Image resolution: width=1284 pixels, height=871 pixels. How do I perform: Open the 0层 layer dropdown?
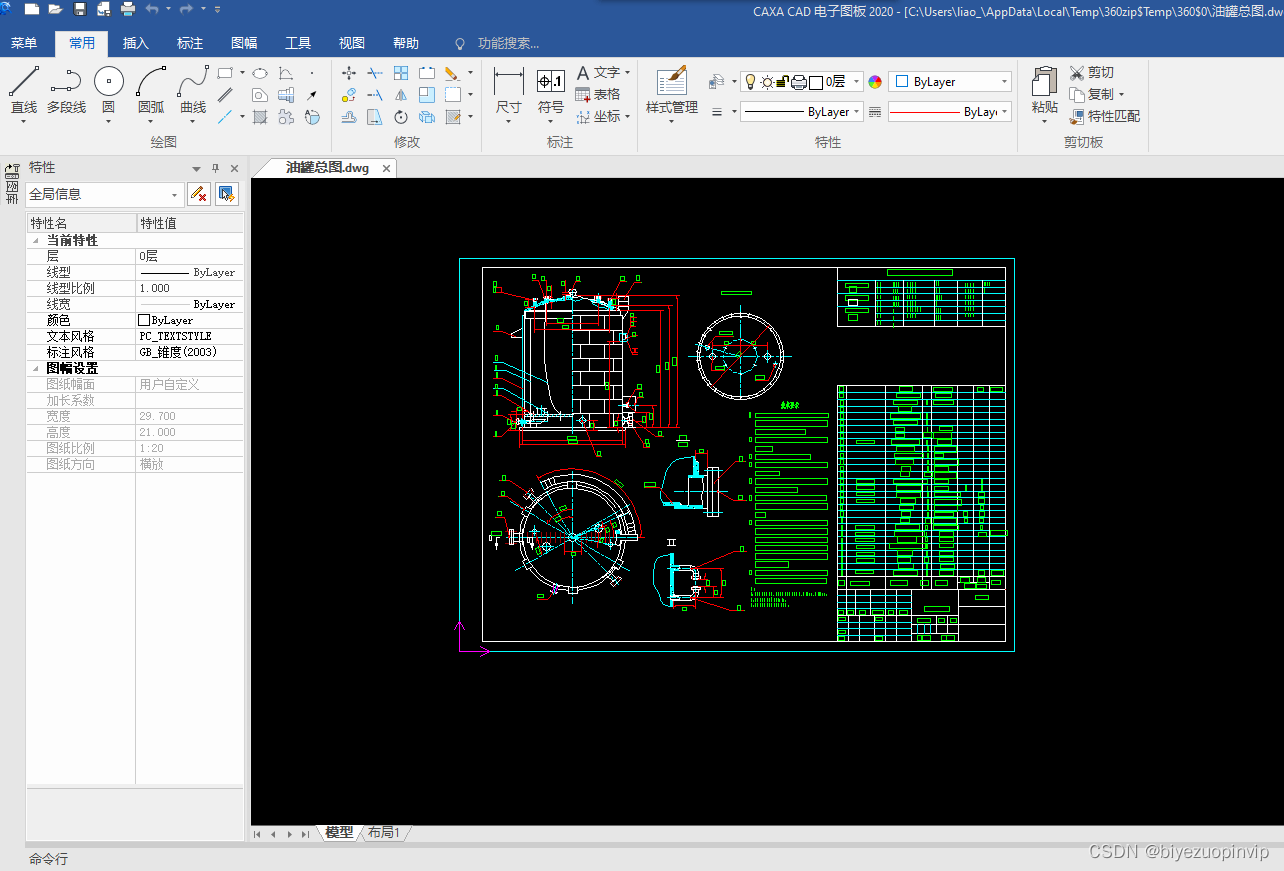856,82
